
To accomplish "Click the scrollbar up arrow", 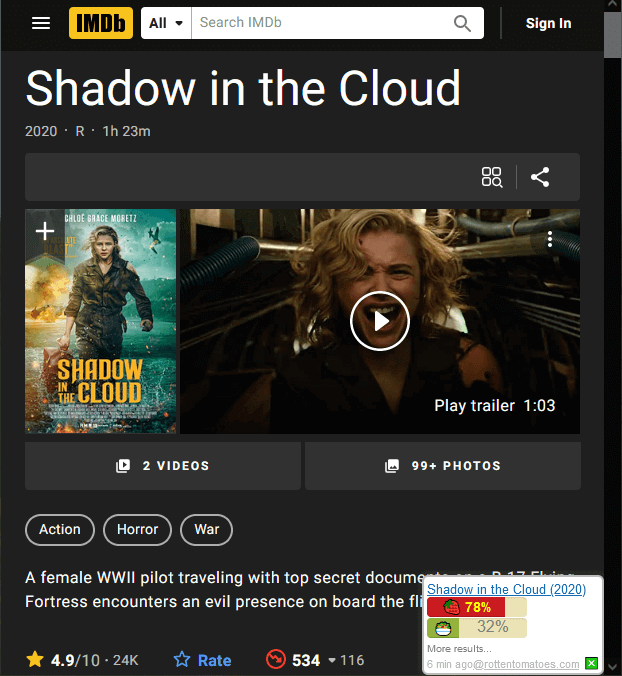I will point(613,4).
